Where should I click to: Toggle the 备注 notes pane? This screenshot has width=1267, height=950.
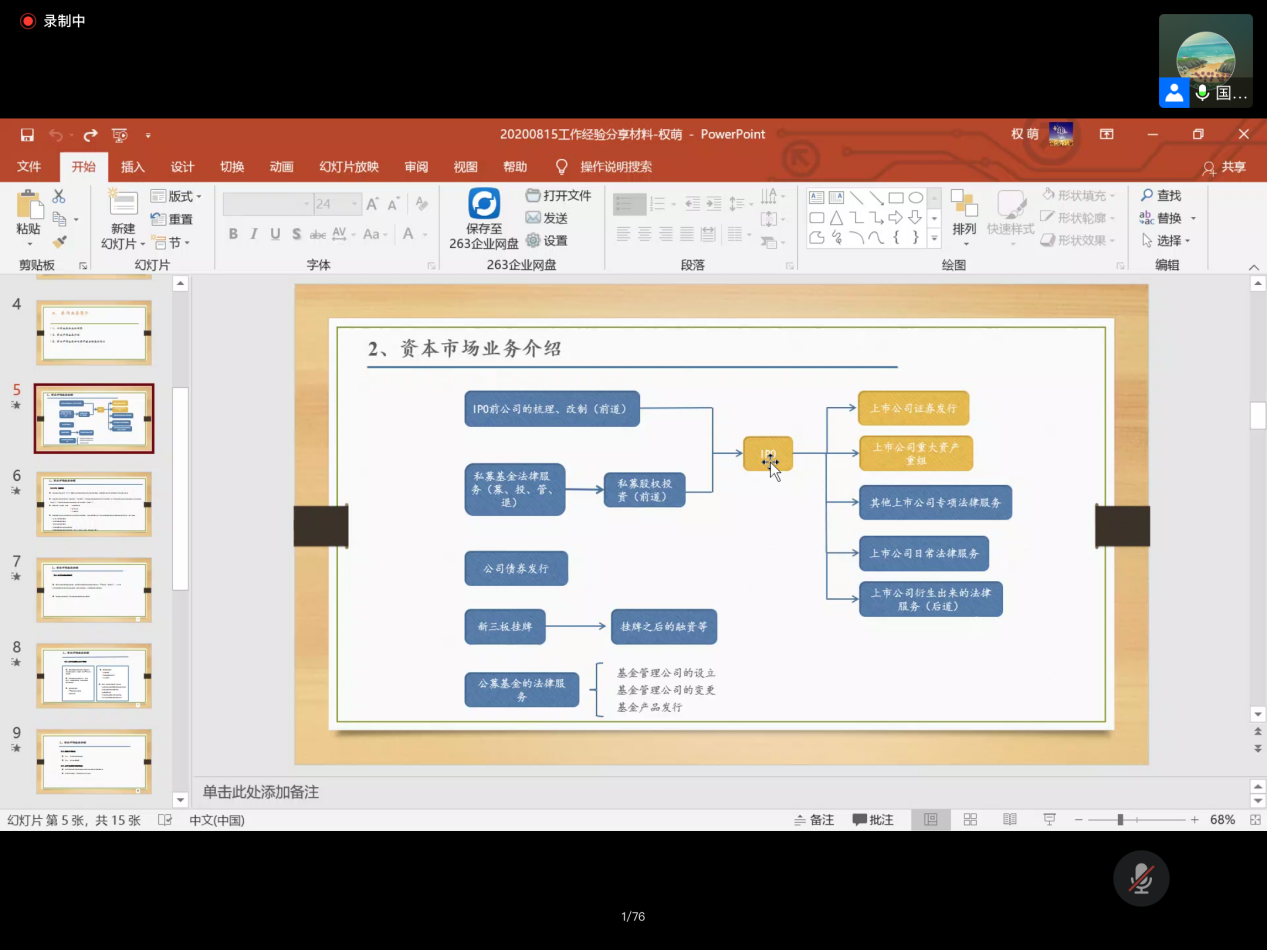coord(814,820)
